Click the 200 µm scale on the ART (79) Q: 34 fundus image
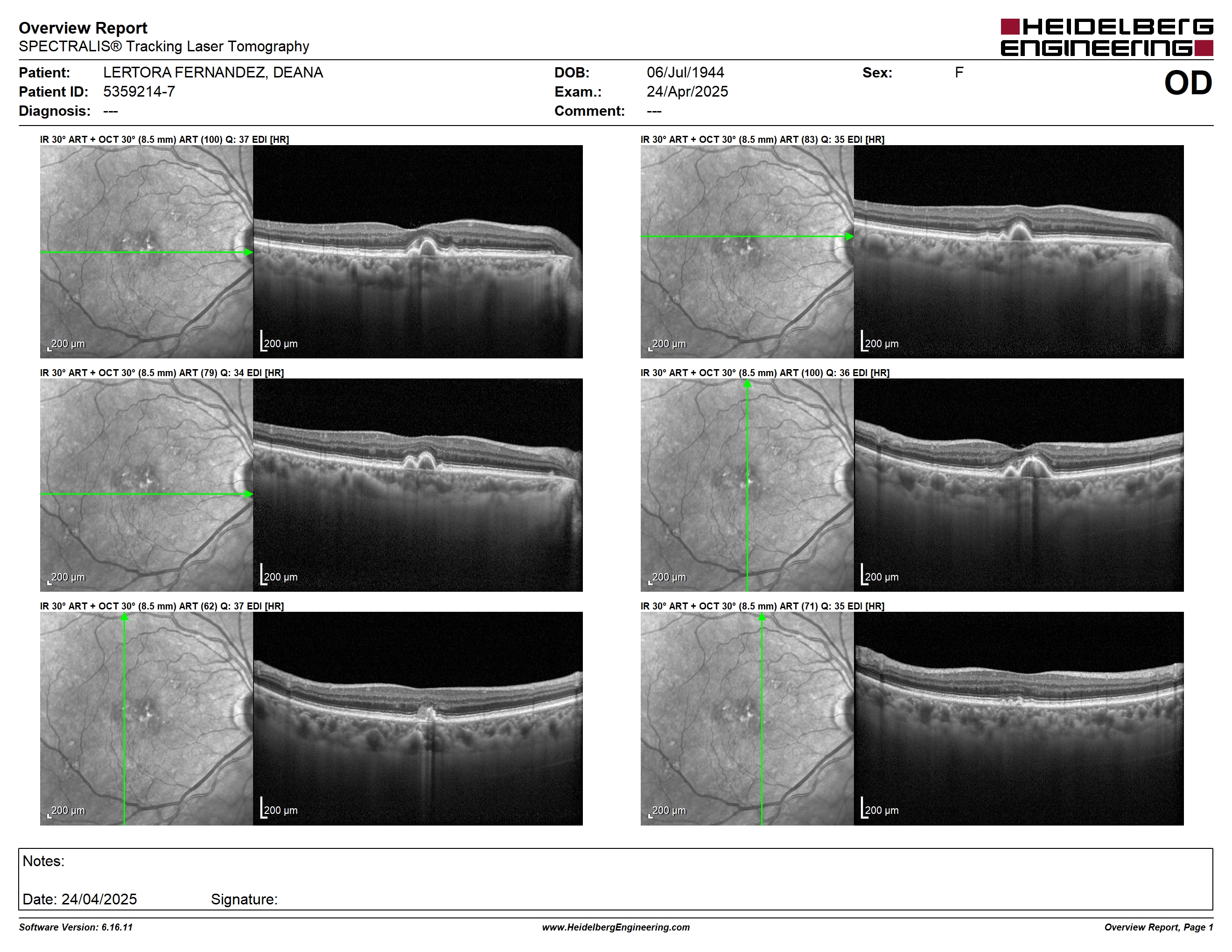The width and height of the screenshot is (1232, 952). click(66, 578)
